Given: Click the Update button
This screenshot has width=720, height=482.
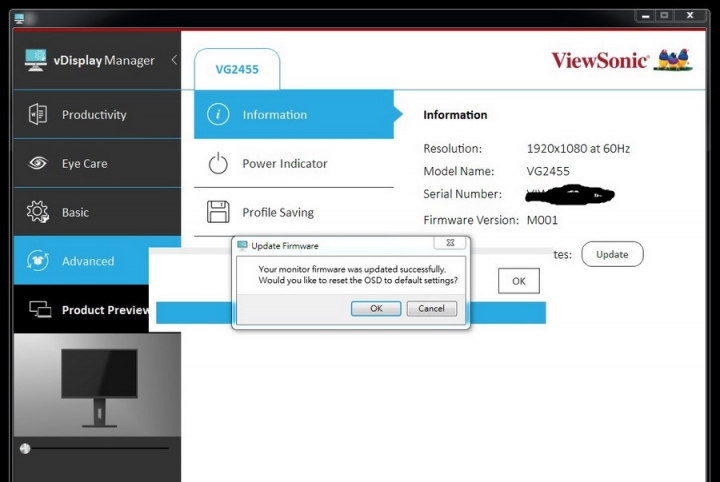Looking at the screenshot, I should pyautogui.click(x=612, y=254).
